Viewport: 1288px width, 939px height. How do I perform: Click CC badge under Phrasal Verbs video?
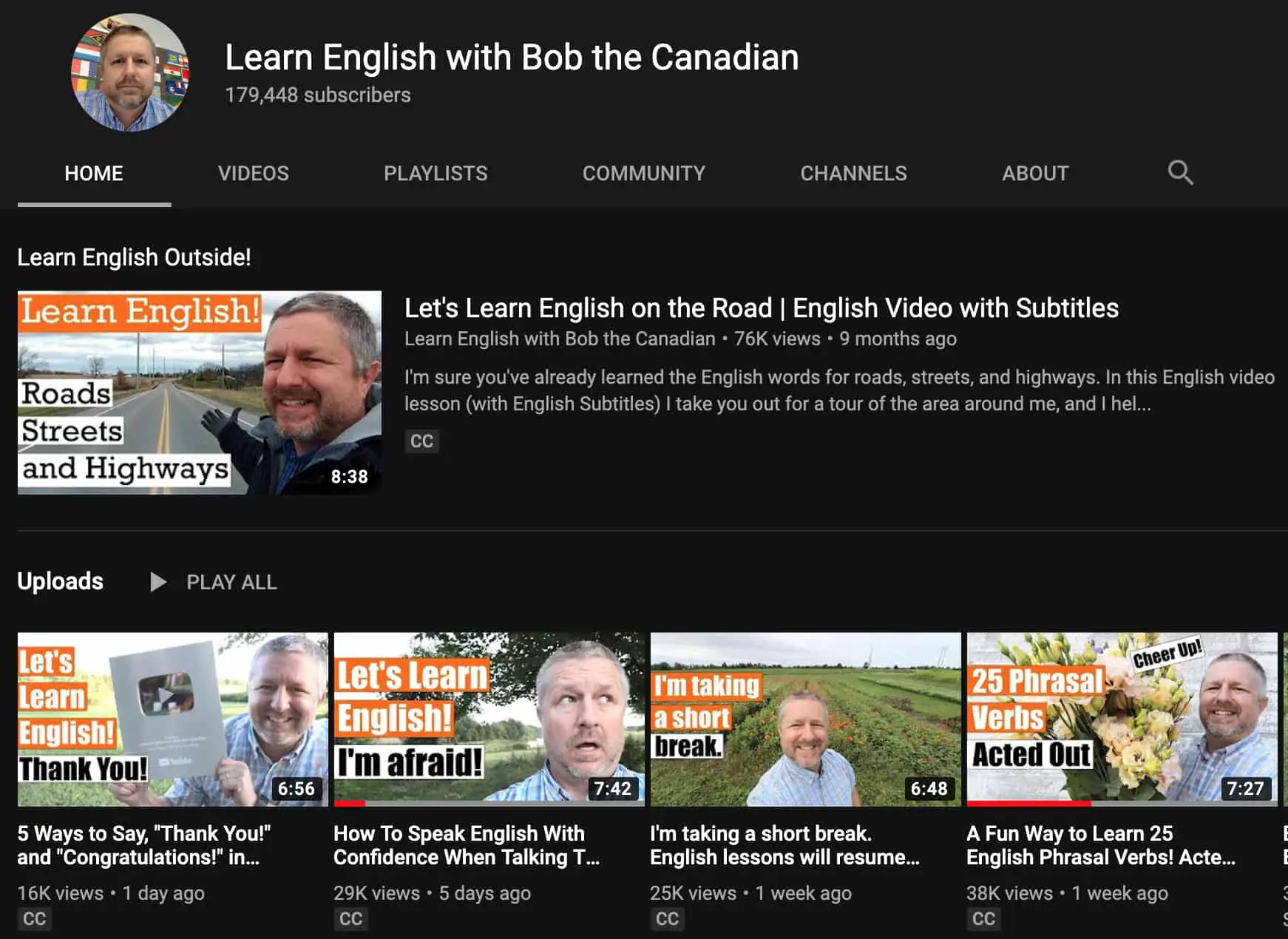coord(983,919)
